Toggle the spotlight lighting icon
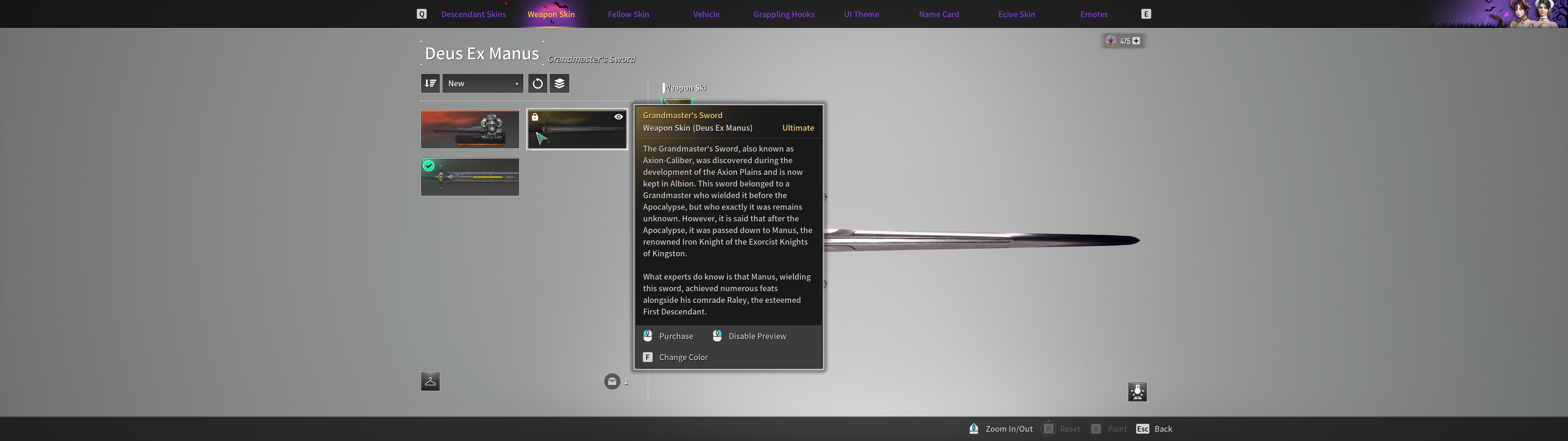 pos(1137,392)
